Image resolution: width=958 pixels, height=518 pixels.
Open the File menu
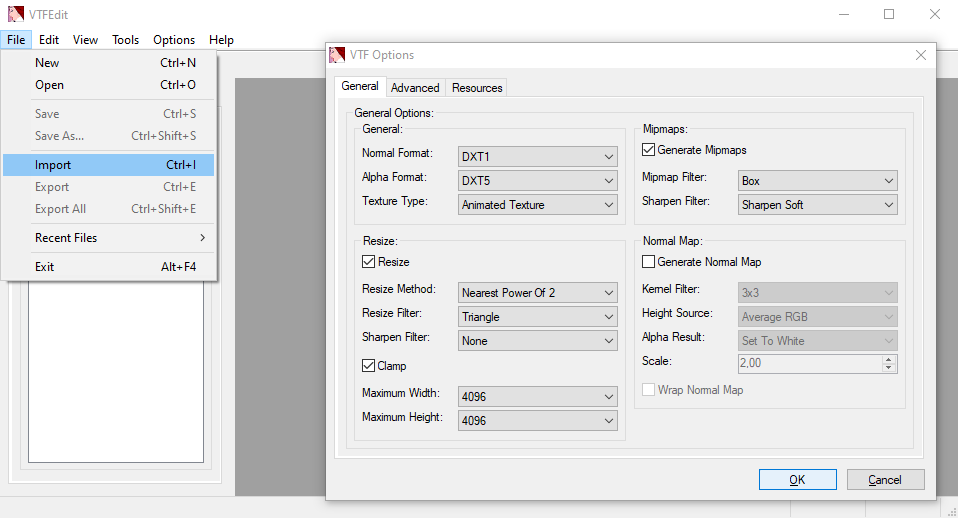[x=16, y=40]
